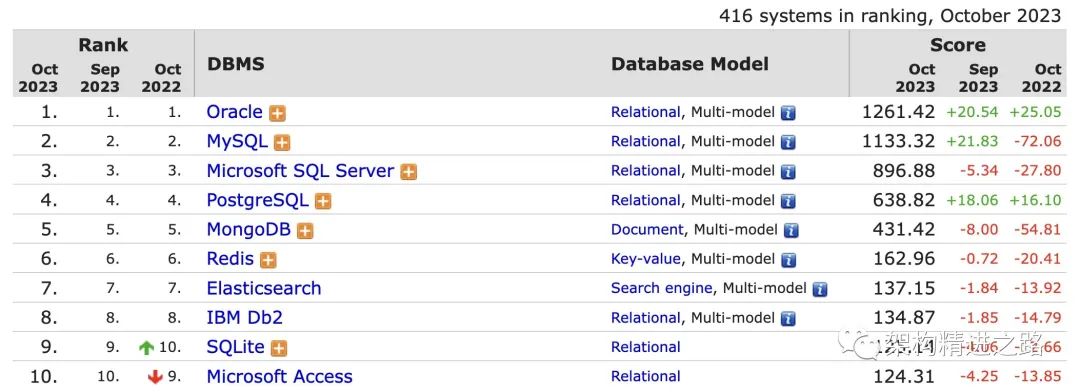1080x392 pixels.
Task: Click the info icon in IBM Db2's row
Action: point(788,319)
